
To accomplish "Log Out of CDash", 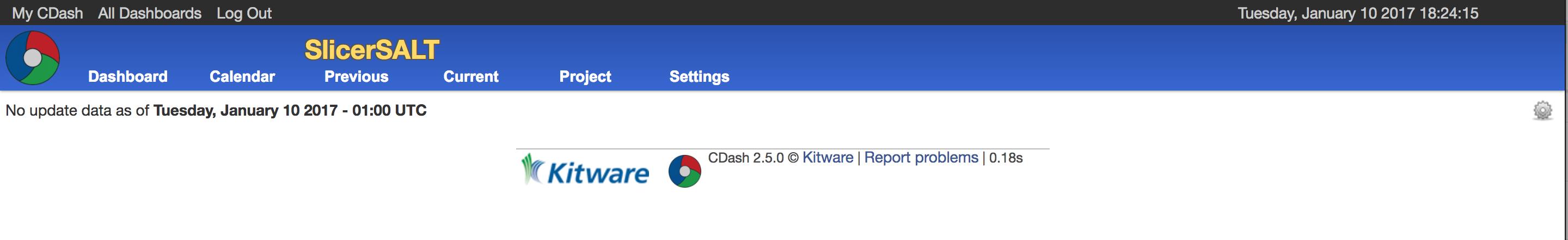I will click(243, 14).
